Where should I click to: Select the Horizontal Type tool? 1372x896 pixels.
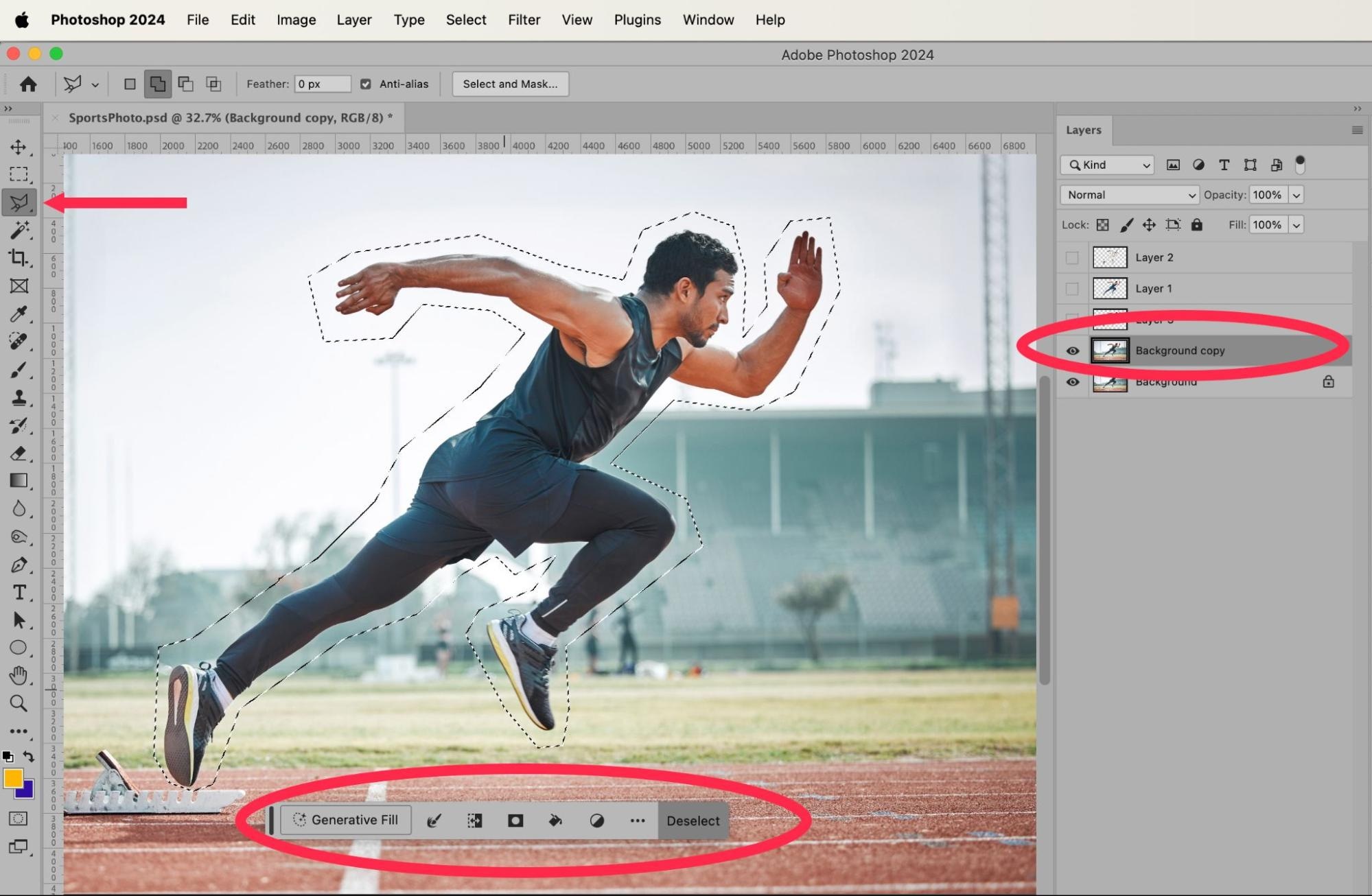click(19, 592)
